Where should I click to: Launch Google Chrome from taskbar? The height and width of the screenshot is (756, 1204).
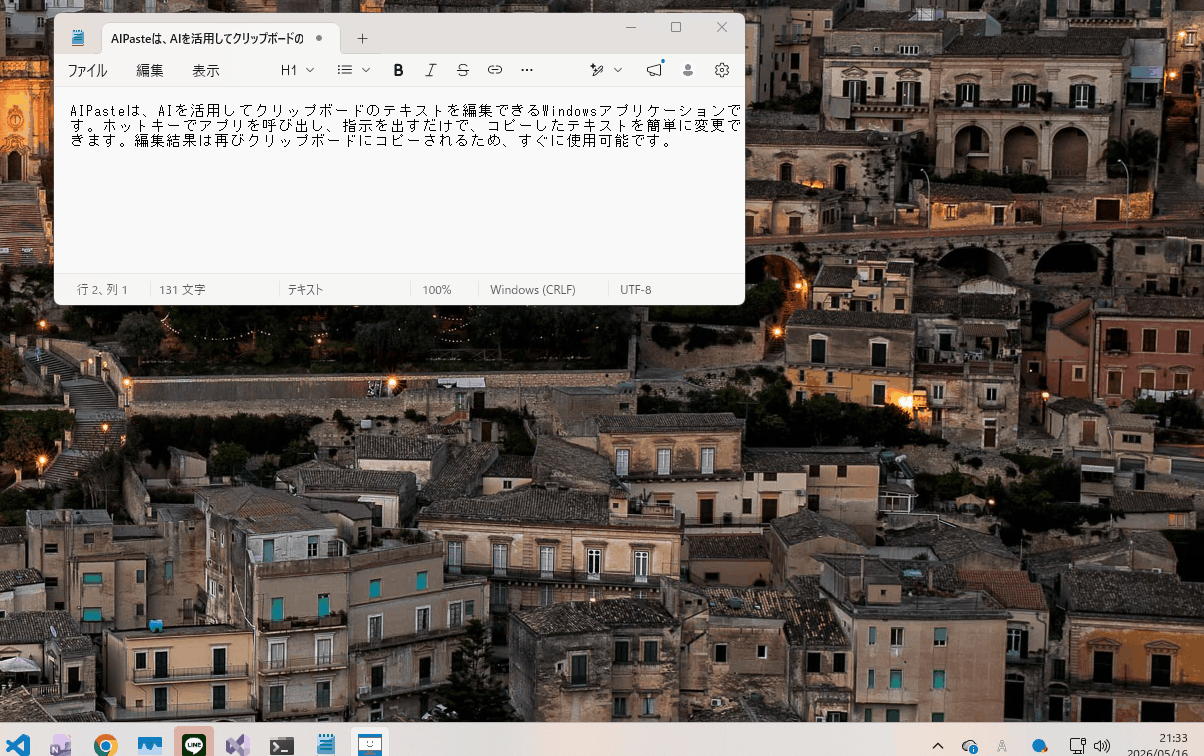pyautogui.click(x=105, y=745)
